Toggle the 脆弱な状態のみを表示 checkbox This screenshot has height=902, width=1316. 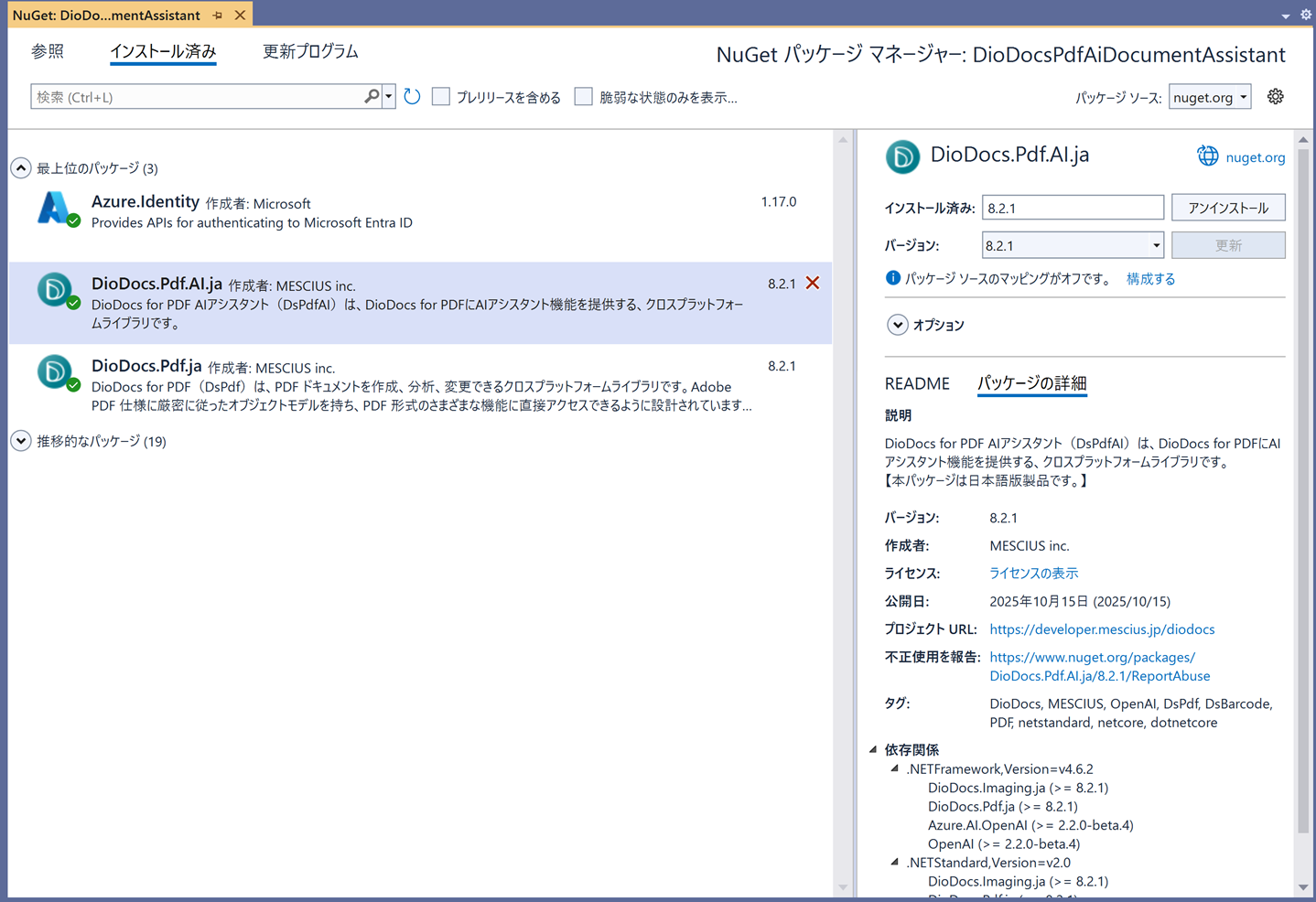[x=583, y=97]
